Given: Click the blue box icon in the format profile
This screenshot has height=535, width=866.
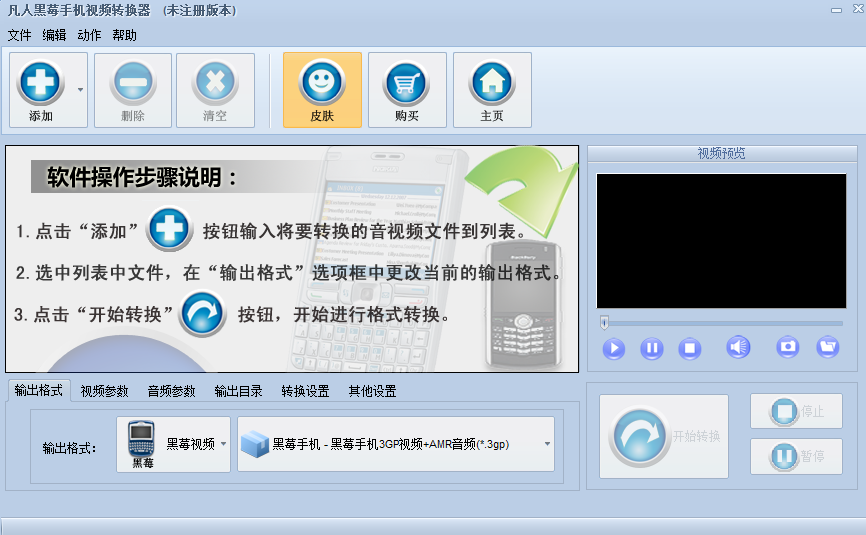Looking at the screenshot, I should point(255,444).
